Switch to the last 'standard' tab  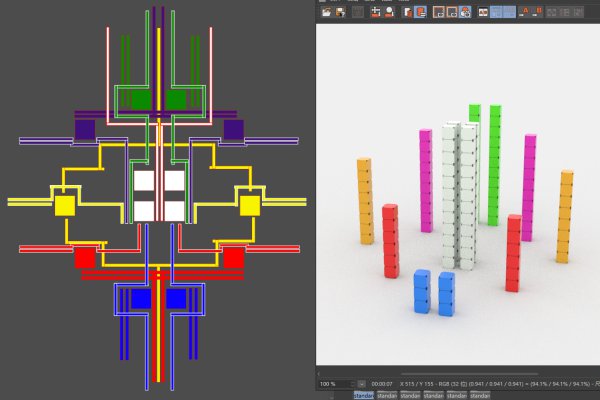(479, 395)
